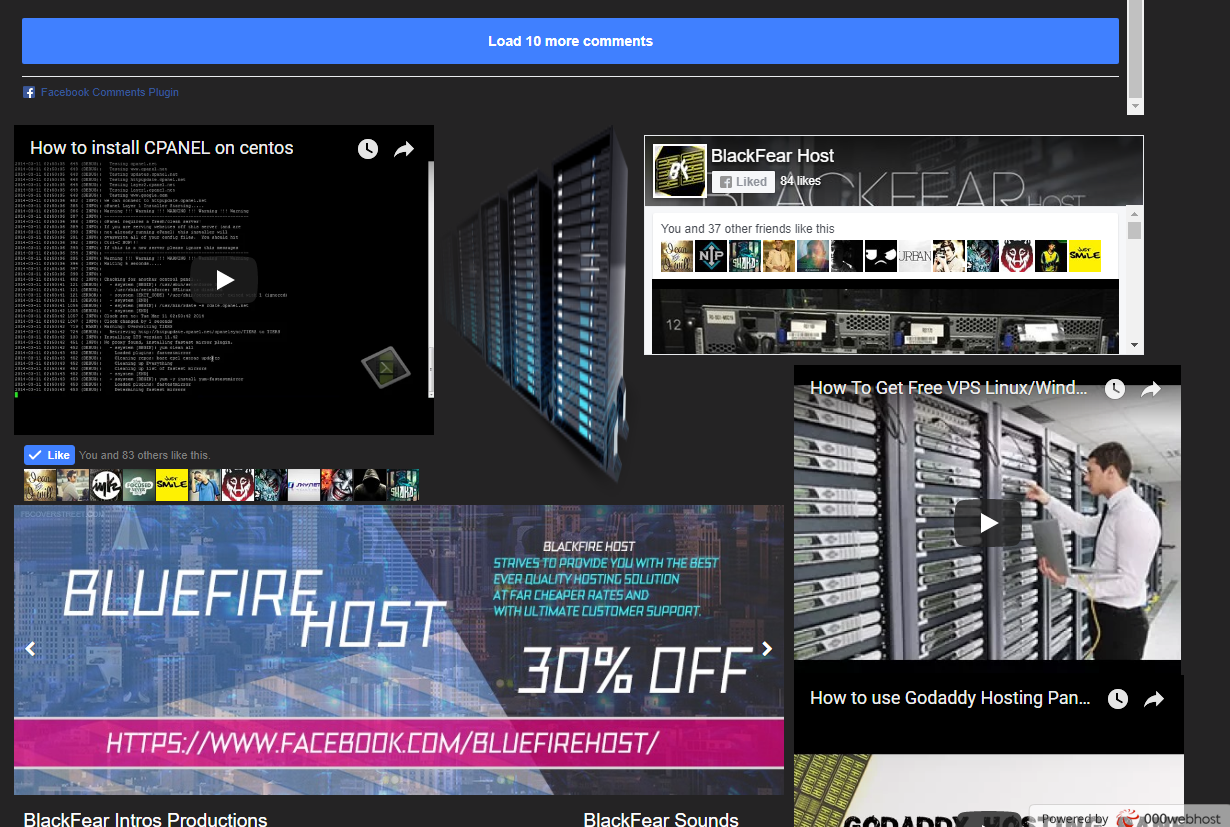Open the BlackFear Host page title link
Screen dimensions: 1230x827
[772, 156]
